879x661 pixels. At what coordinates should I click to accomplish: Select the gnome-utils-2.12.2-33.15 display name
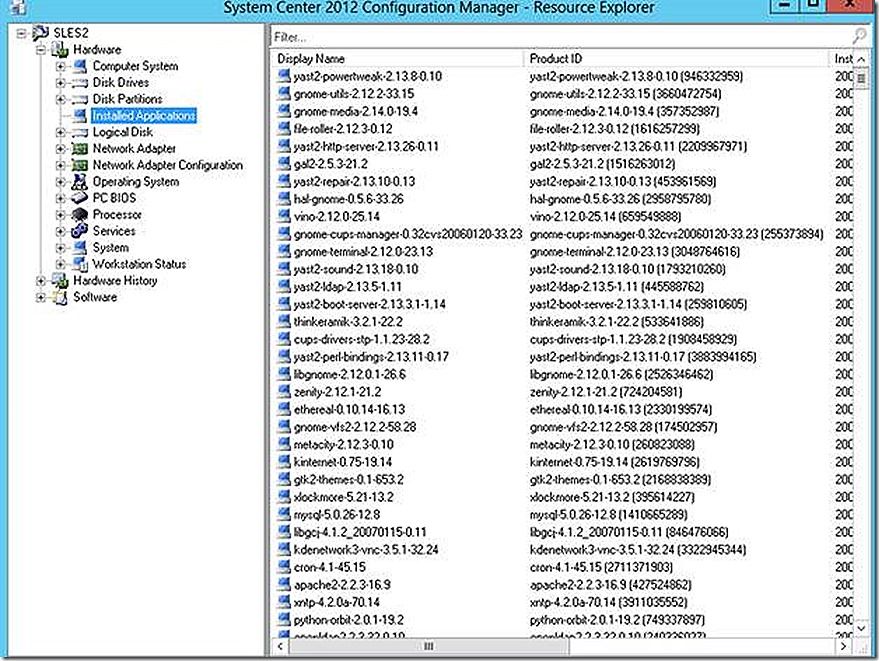pos(354,94)
